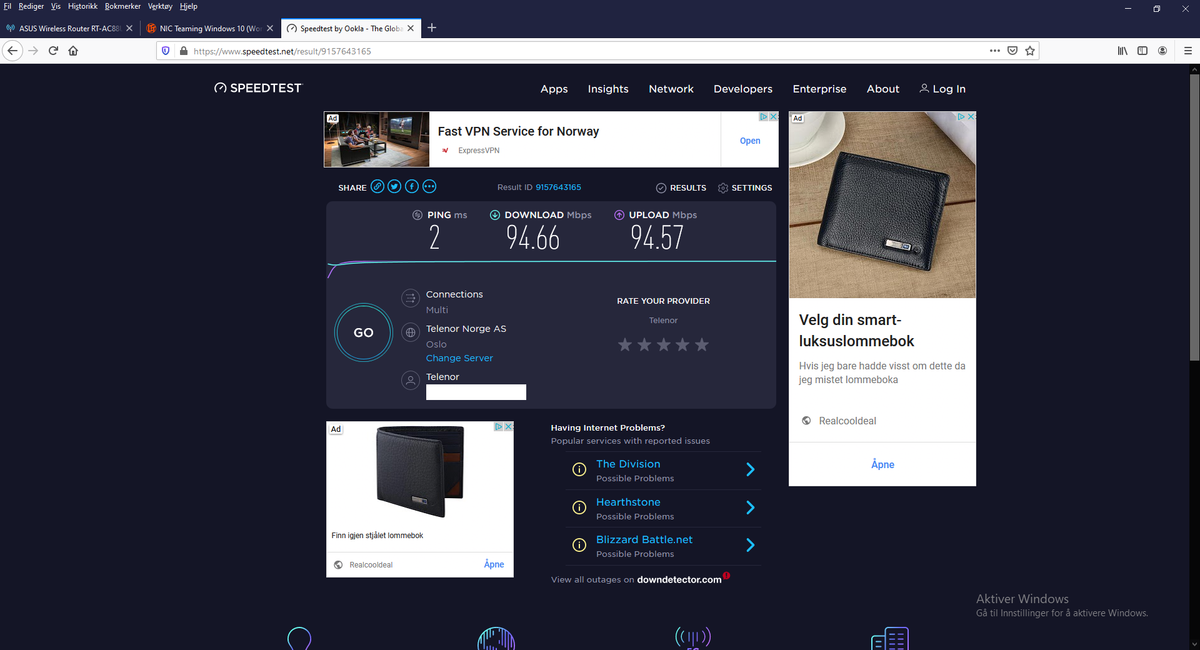Share the result on Twitter
The width and height of the screenshot is (1200, 650).
394,187
